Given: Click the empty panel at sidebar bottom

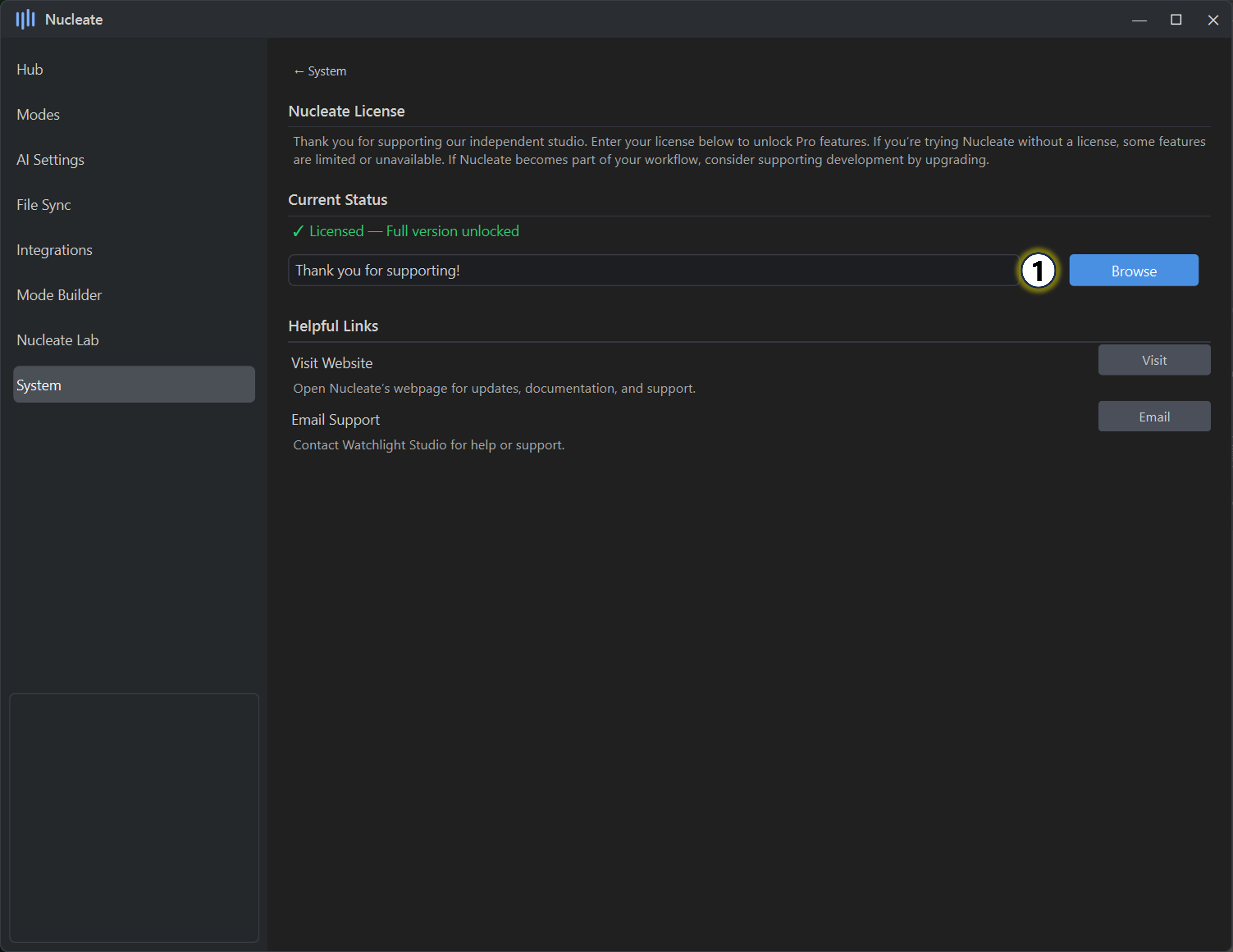Looking at the screenshot, I should click(134, 817).
